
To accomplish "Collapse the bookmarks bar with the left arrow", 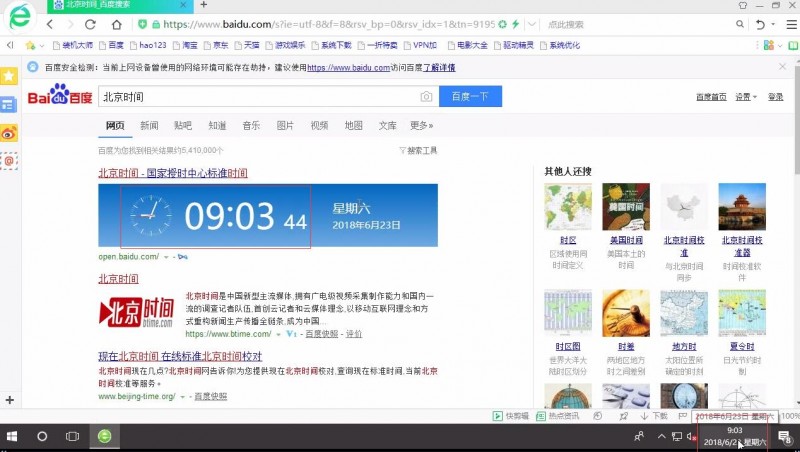I will click(10, 45).
